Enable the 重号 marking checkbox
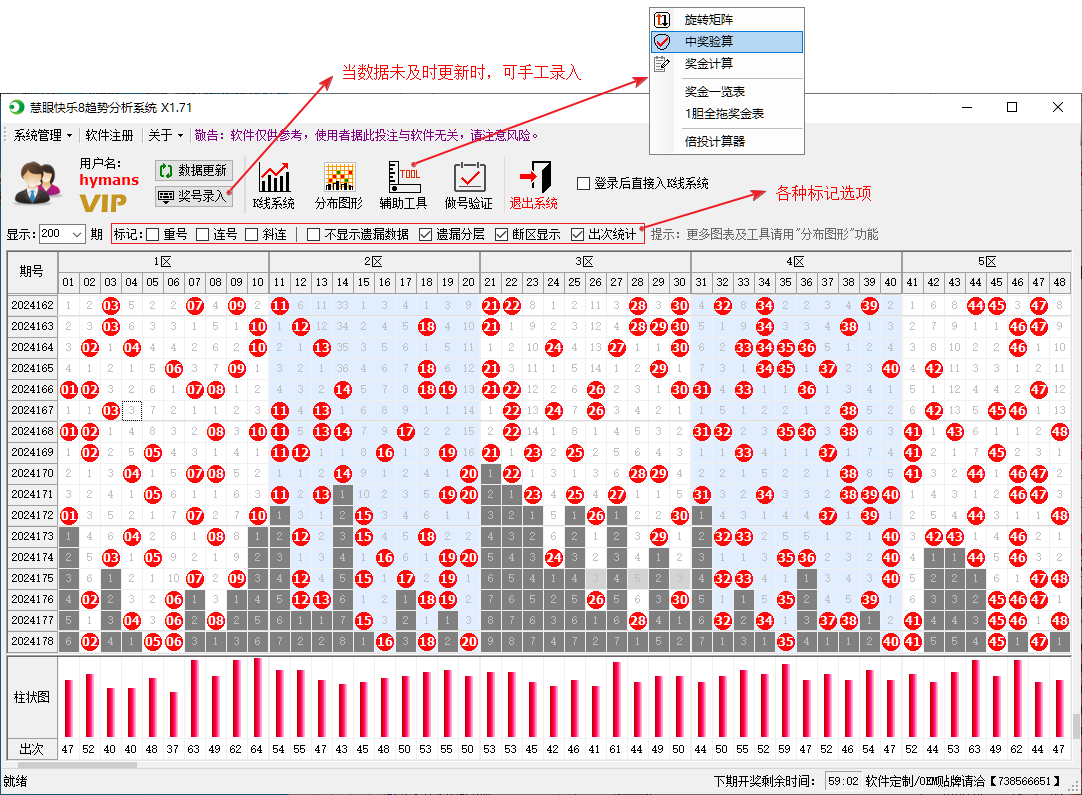Screen dimensions: 1082x795 click(153, 235)
